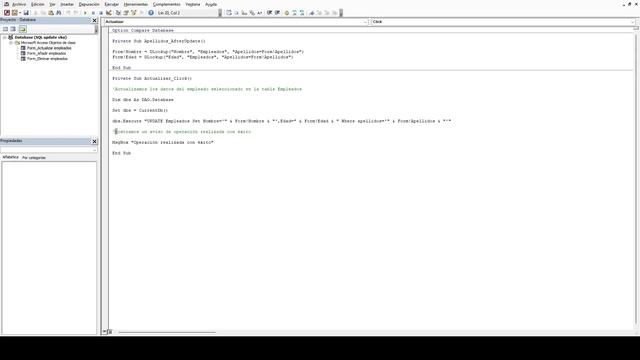Open the Project Explorer icon
The width and height of the screenshot is (640, 360).
[x=118, y=13]
